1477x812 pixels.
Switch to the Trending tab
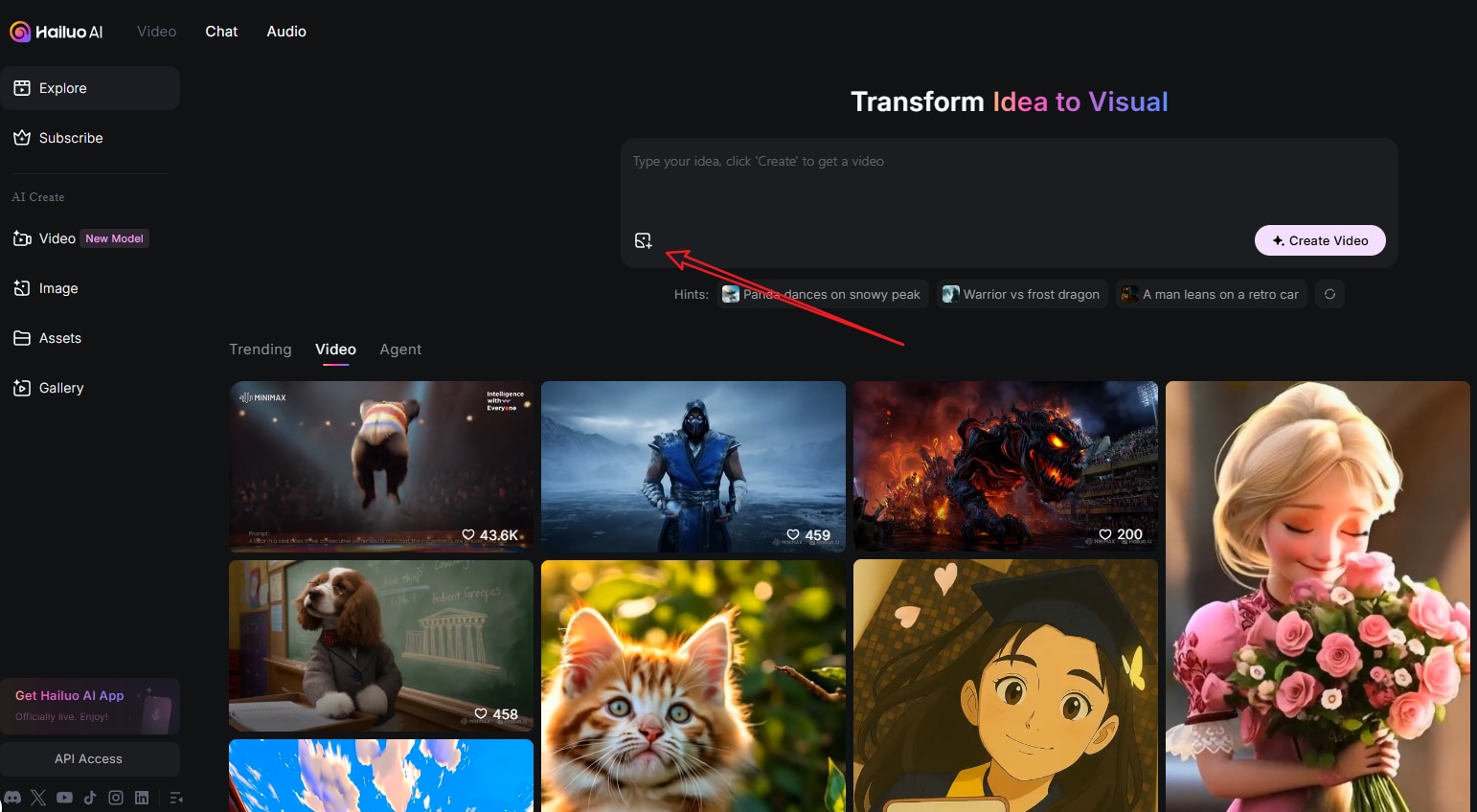pyautogui.click(x=261, y=350)
